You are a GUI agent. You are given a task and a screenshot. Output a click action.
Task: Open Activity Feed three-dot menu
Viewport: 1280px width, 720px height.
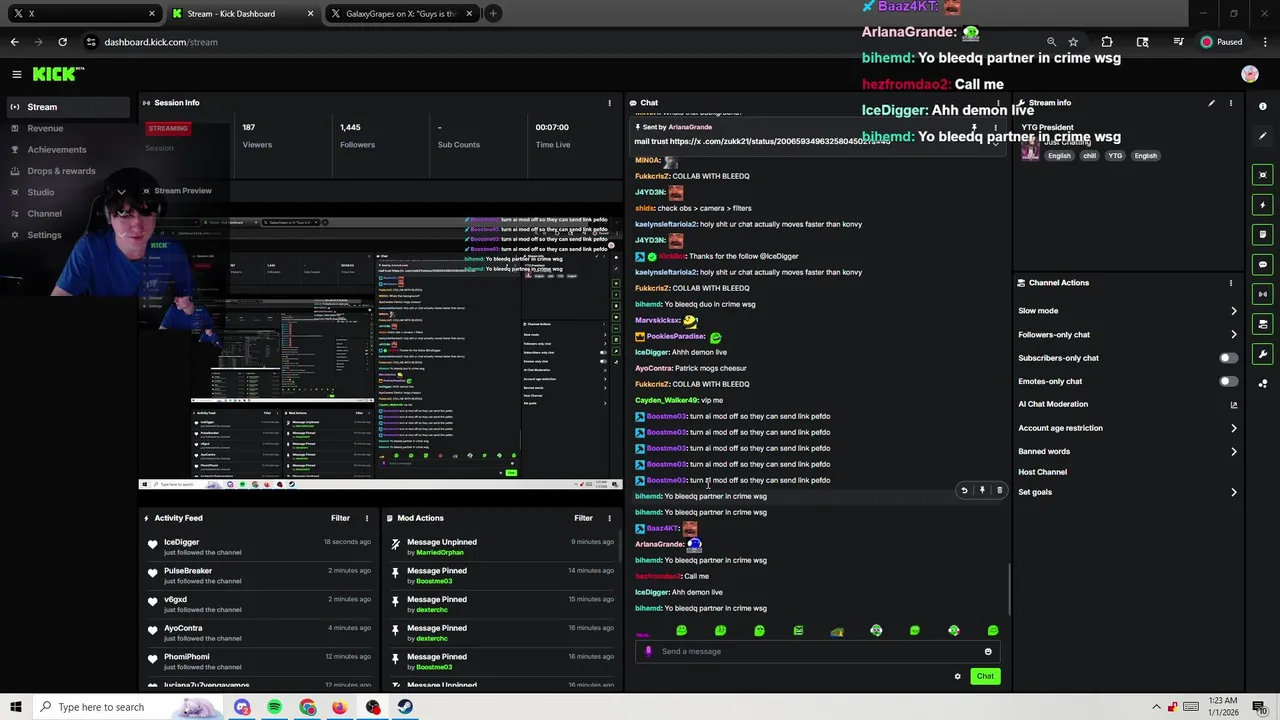point(366,518)
